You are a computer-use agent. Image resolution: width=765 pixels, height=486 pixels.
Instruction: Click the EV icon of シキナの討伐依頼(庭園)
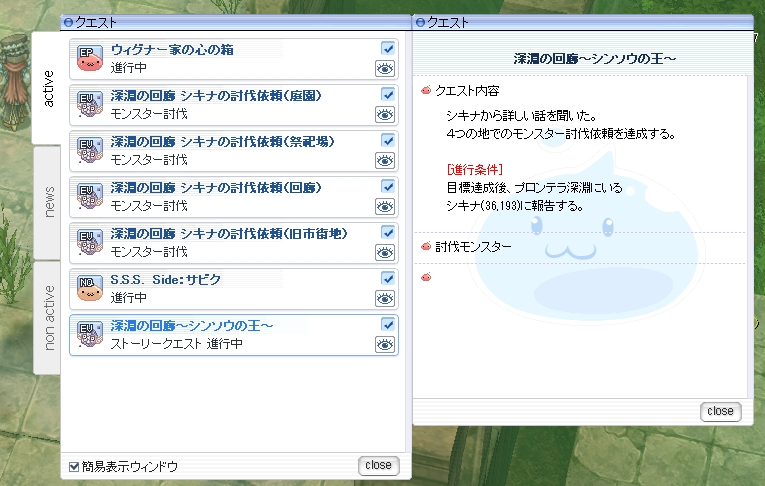point(90,104)
